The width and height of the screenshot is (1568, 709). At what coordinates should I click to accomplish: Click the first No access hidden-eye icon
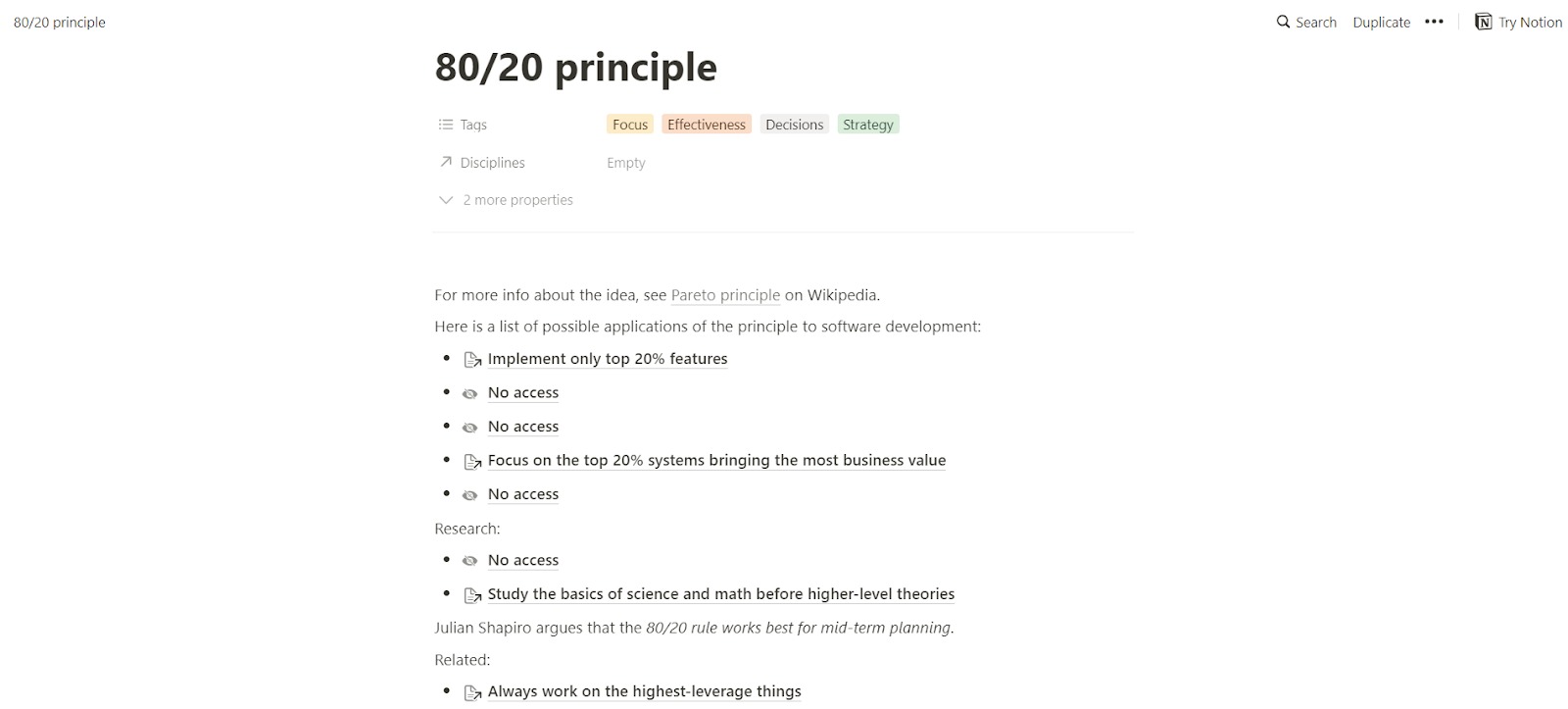pos(470,393)
